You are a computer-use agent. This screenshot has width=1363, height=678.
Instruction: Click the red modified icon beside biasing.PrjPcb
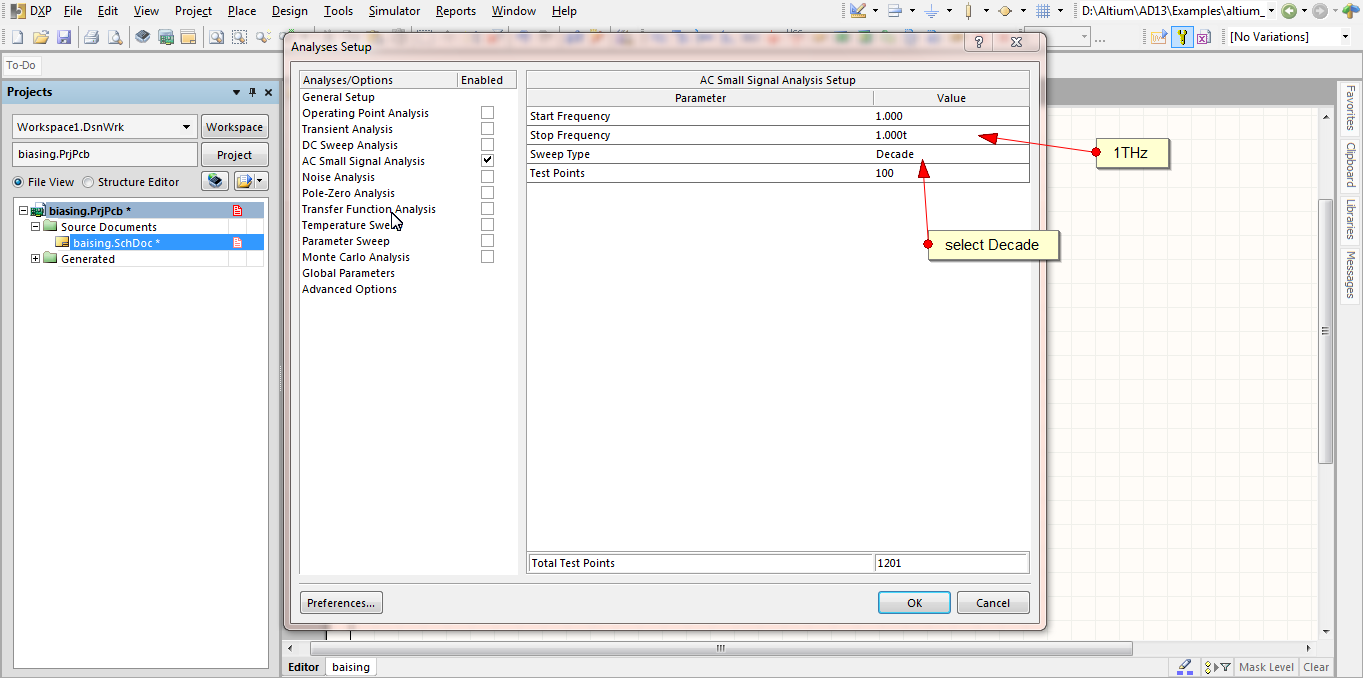click(238, 210)
